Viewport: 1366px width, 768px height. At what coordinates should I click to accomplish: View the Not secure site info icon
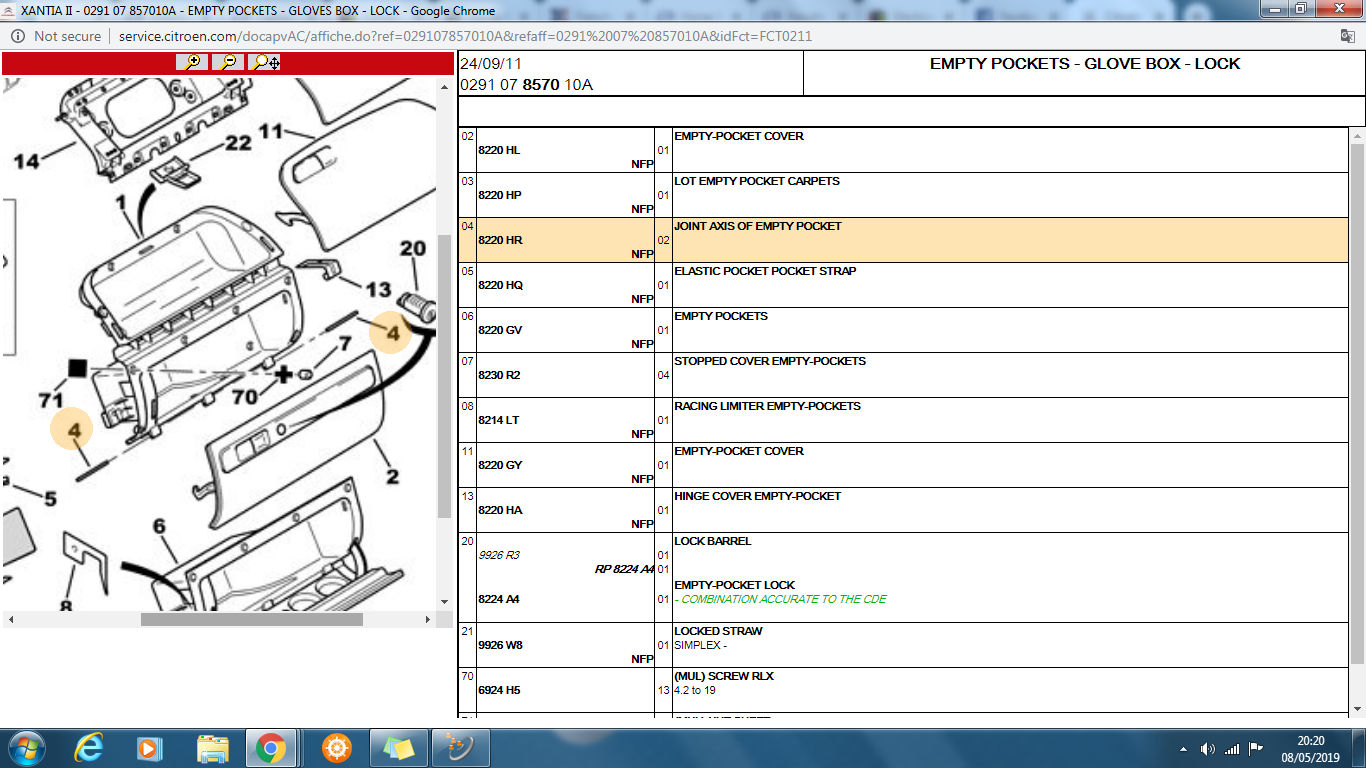point(18,36)
